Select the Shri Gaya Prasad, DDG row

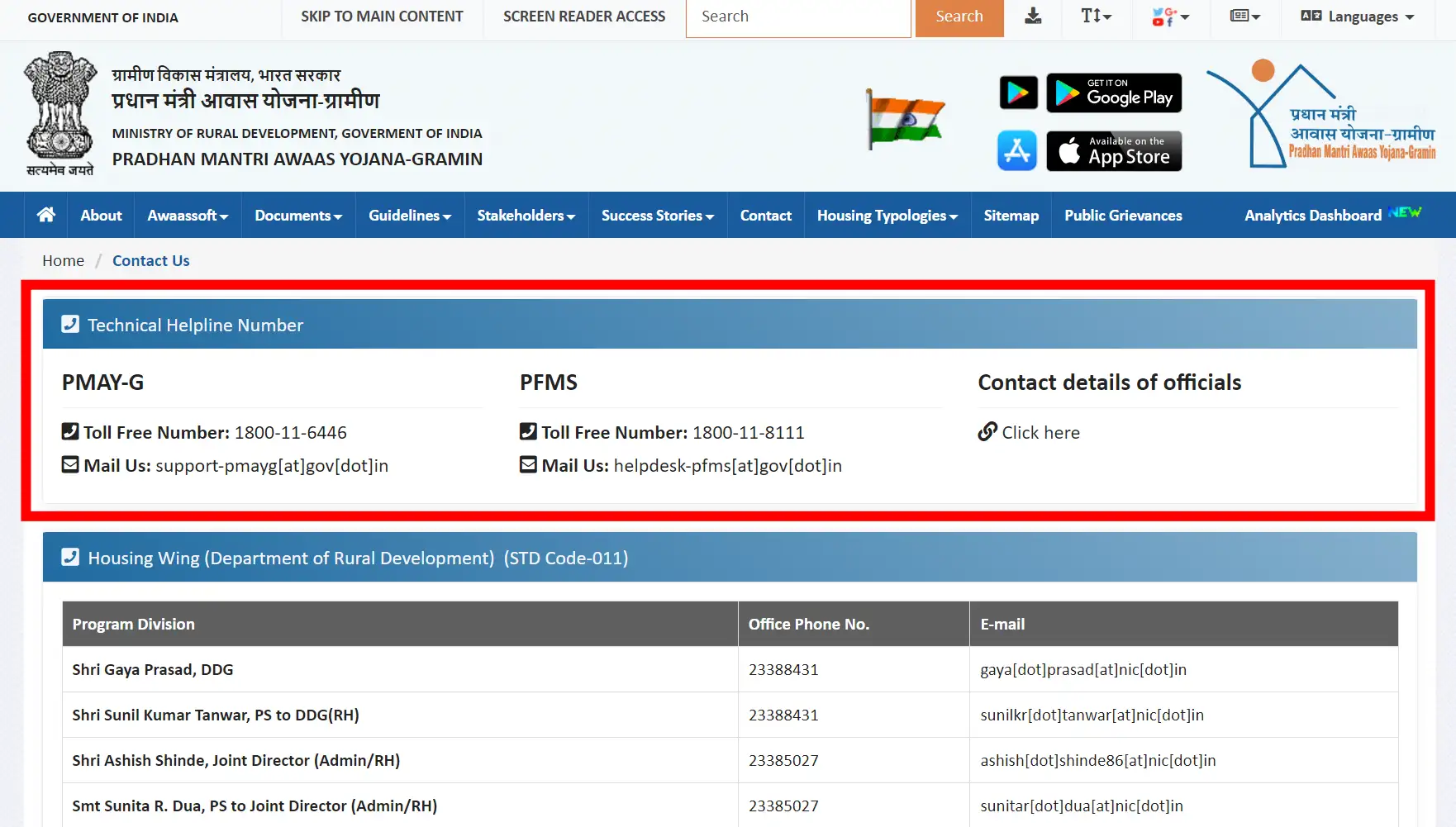coord(730,669)
